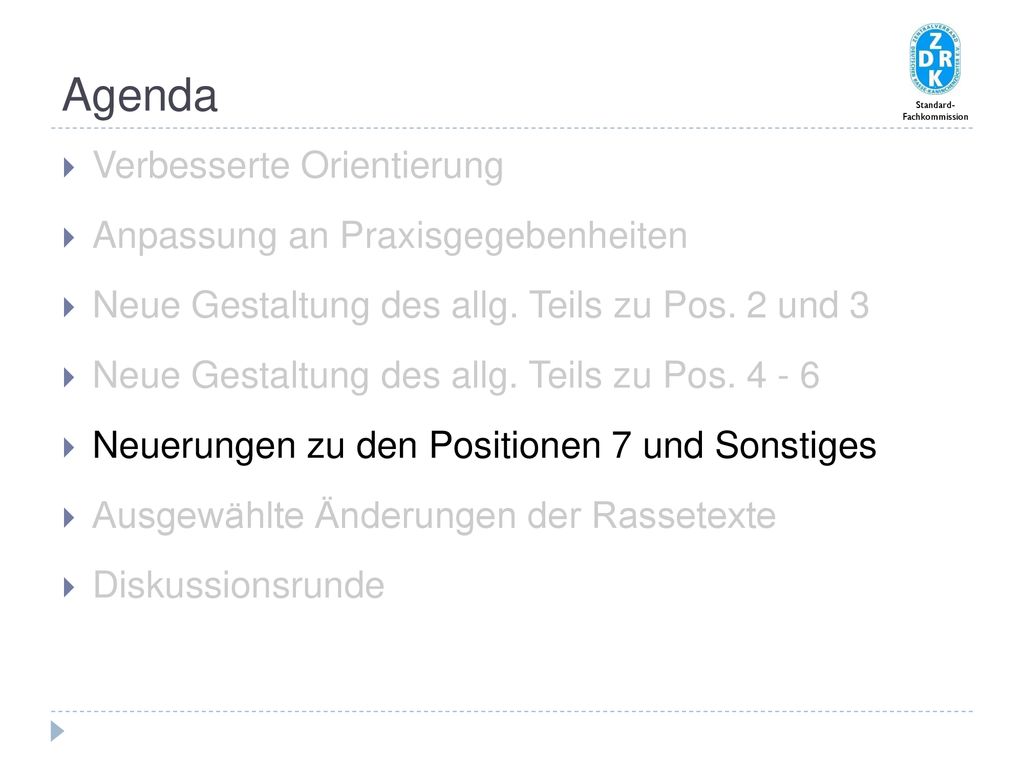
Task: Select the Diskussionsrunde agenda item
Action: coord(238,585)
